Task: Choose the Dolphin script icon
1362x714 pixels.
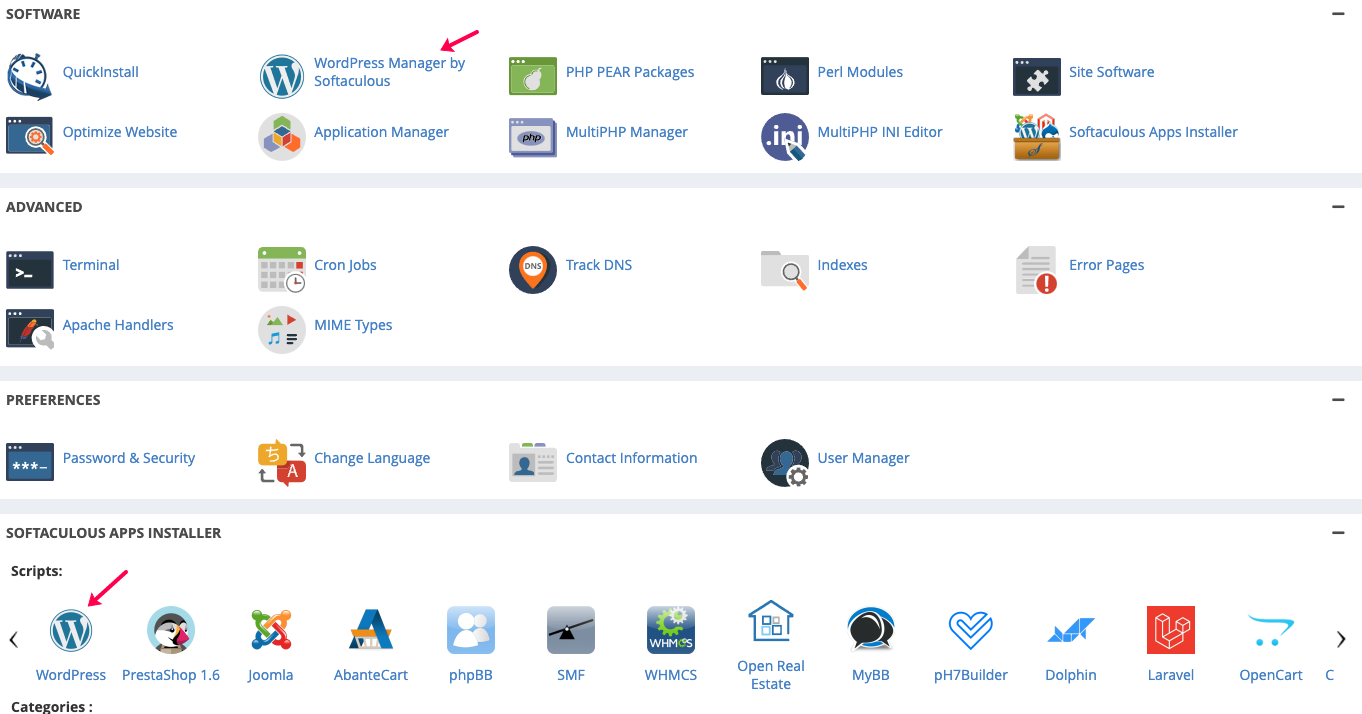Action: click(x=1071, y=631)
